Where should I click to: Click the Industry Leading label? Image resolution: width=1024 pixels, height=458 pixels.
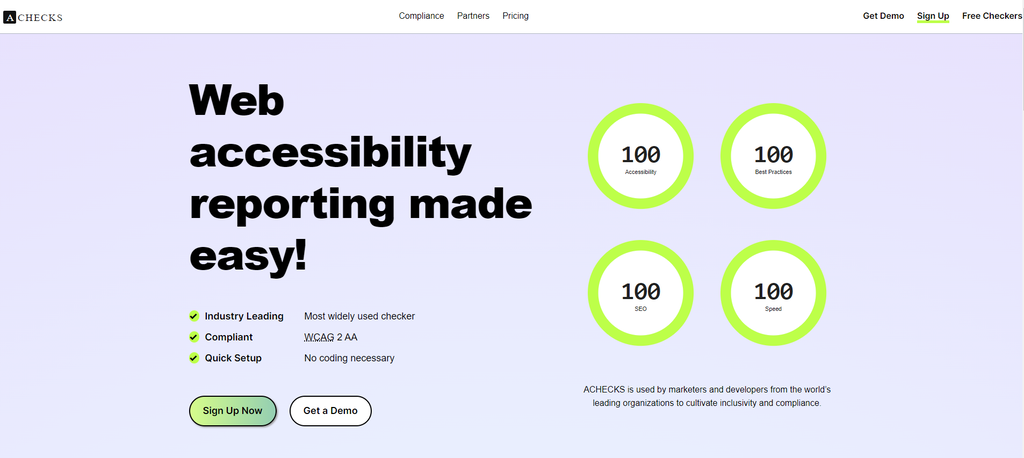click(244, 316)
